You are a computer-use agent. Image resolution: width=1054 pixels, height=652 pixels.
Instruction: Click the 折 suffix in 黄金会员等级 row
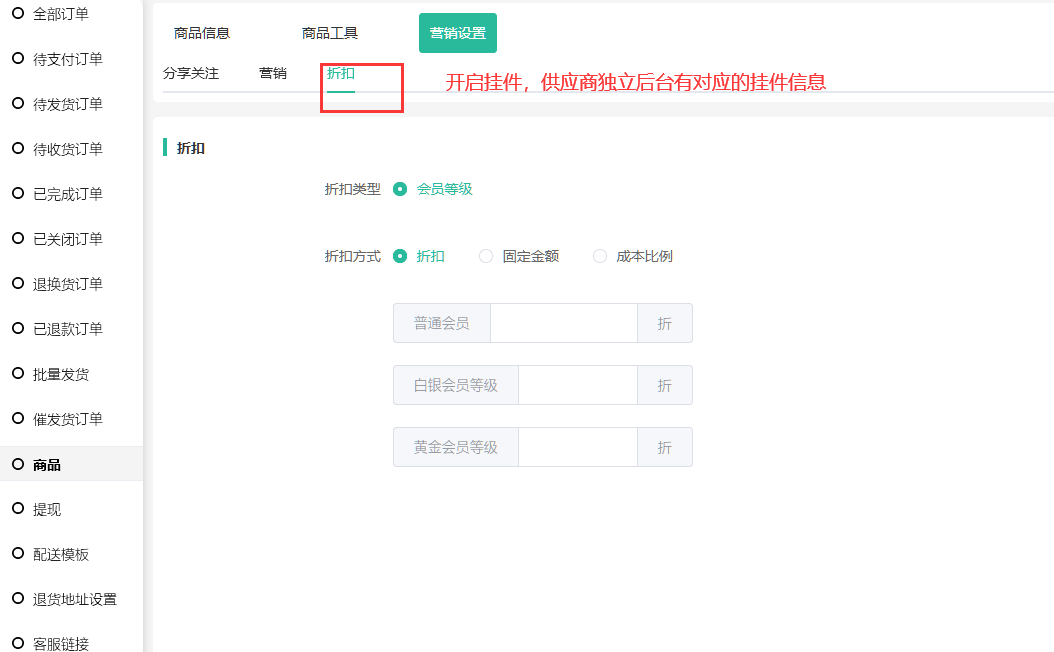(x=665, y=447)
